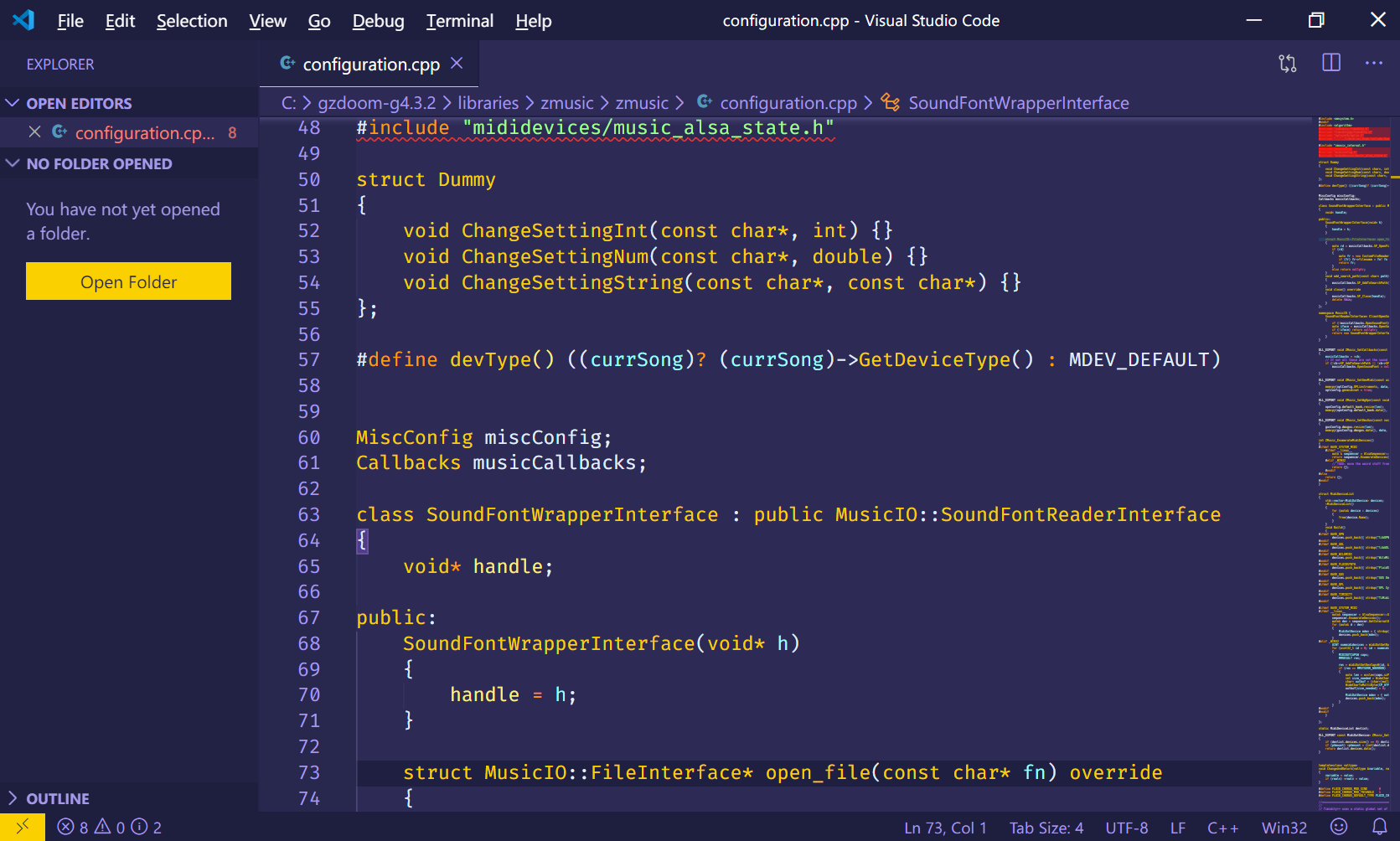
Task: Click the feedback smiley icon
Action: pos(1341,827)
